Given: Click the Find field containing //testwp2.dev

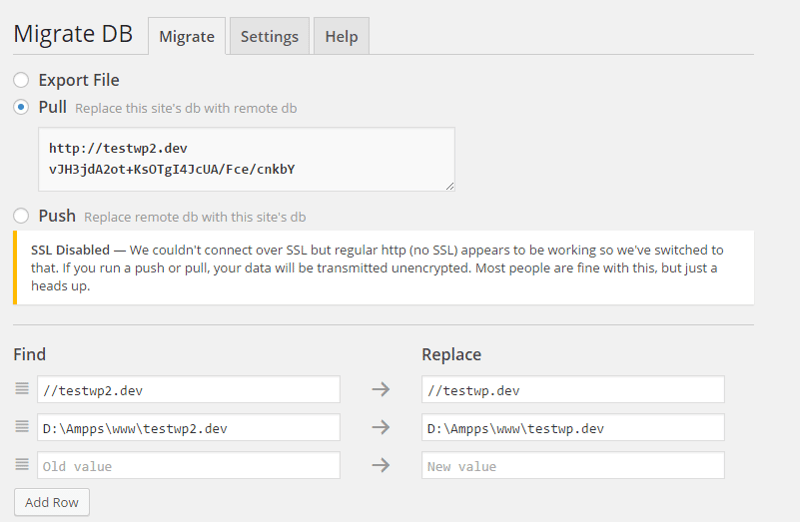Looking at the screenshot, I should [x=189, y=389].
